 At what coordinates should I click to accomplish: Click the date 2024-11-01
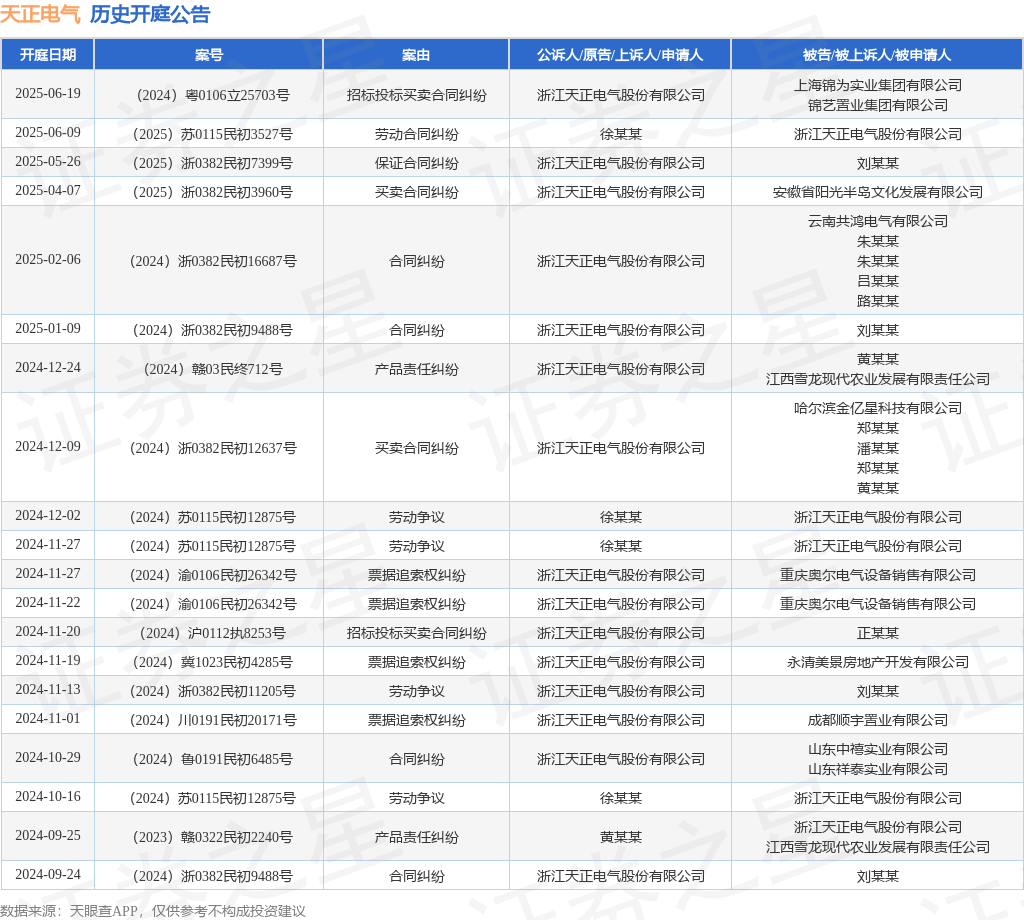click(x=48, y=718)
